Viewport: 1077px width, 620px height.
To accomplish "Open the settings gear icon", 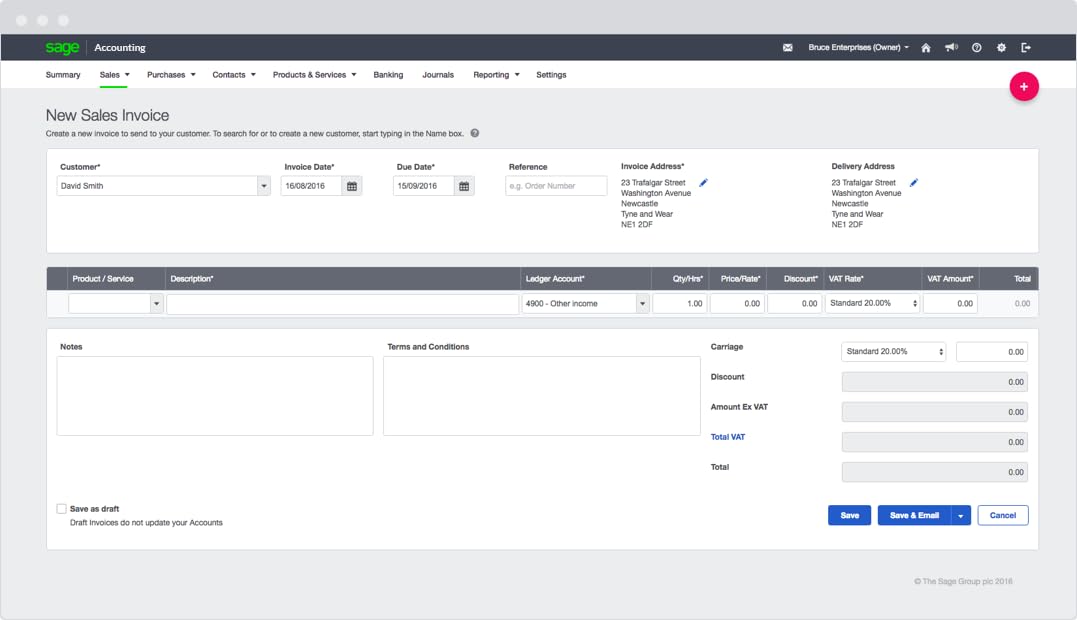I will [1001, 48].
